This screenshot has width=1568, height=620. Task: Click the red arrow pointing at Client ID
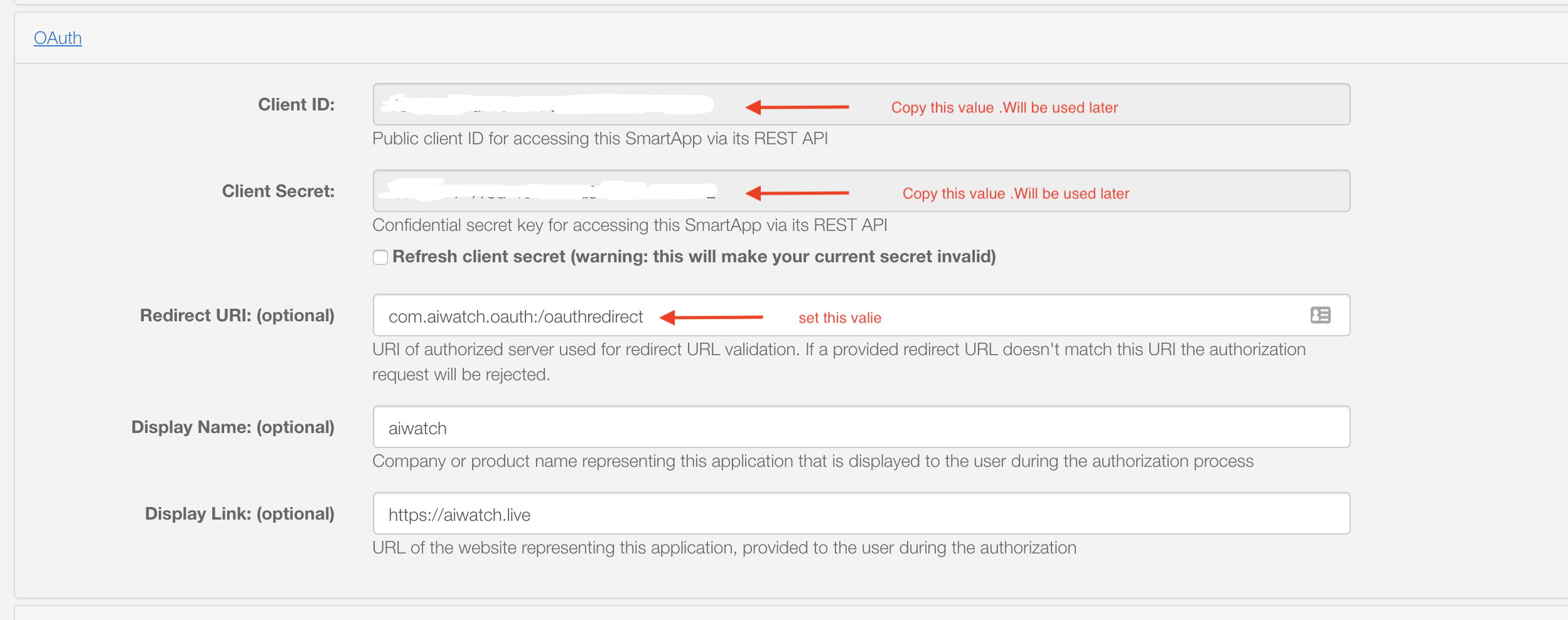click(x=797, y=107)
